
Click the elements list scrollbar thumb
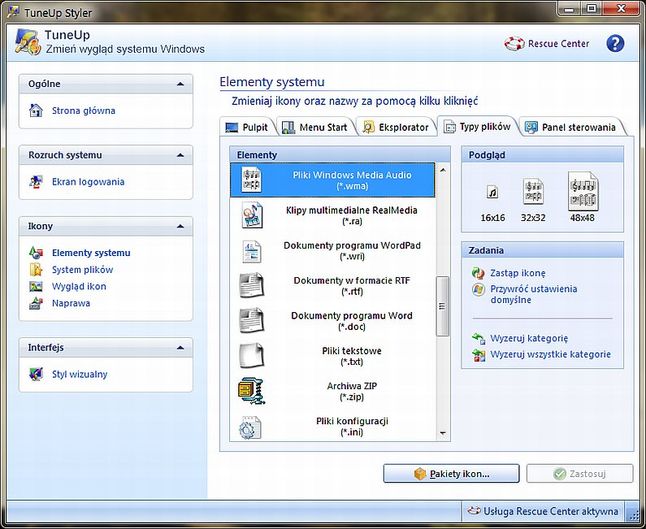[442, 306]
